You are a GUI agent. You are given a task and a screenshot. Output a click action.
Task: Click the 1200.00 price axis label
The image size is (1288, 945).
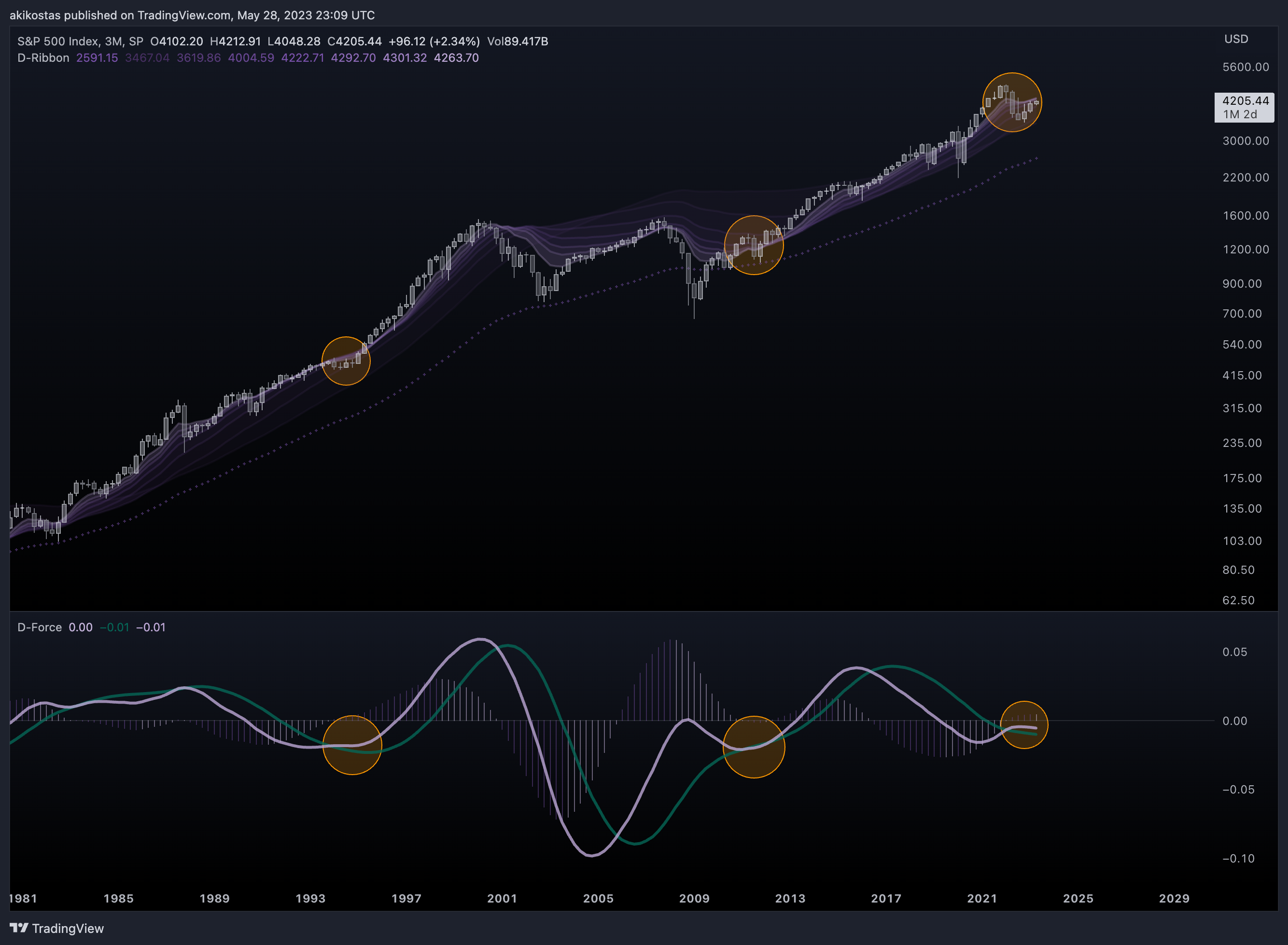[x=1245, y=250]
